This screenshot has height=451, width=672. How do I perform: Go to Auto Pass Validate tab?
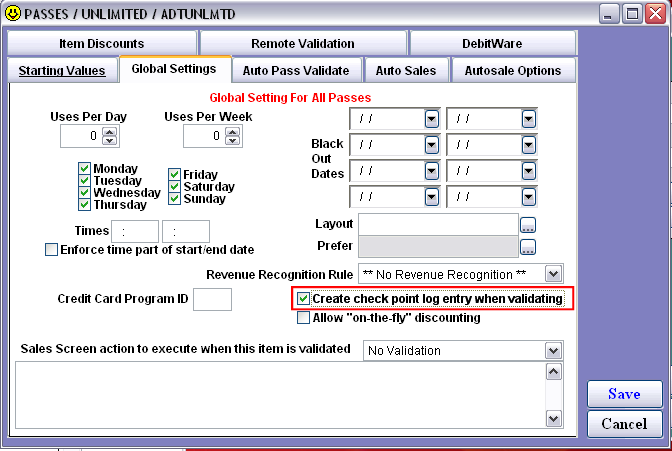[296, 70]
